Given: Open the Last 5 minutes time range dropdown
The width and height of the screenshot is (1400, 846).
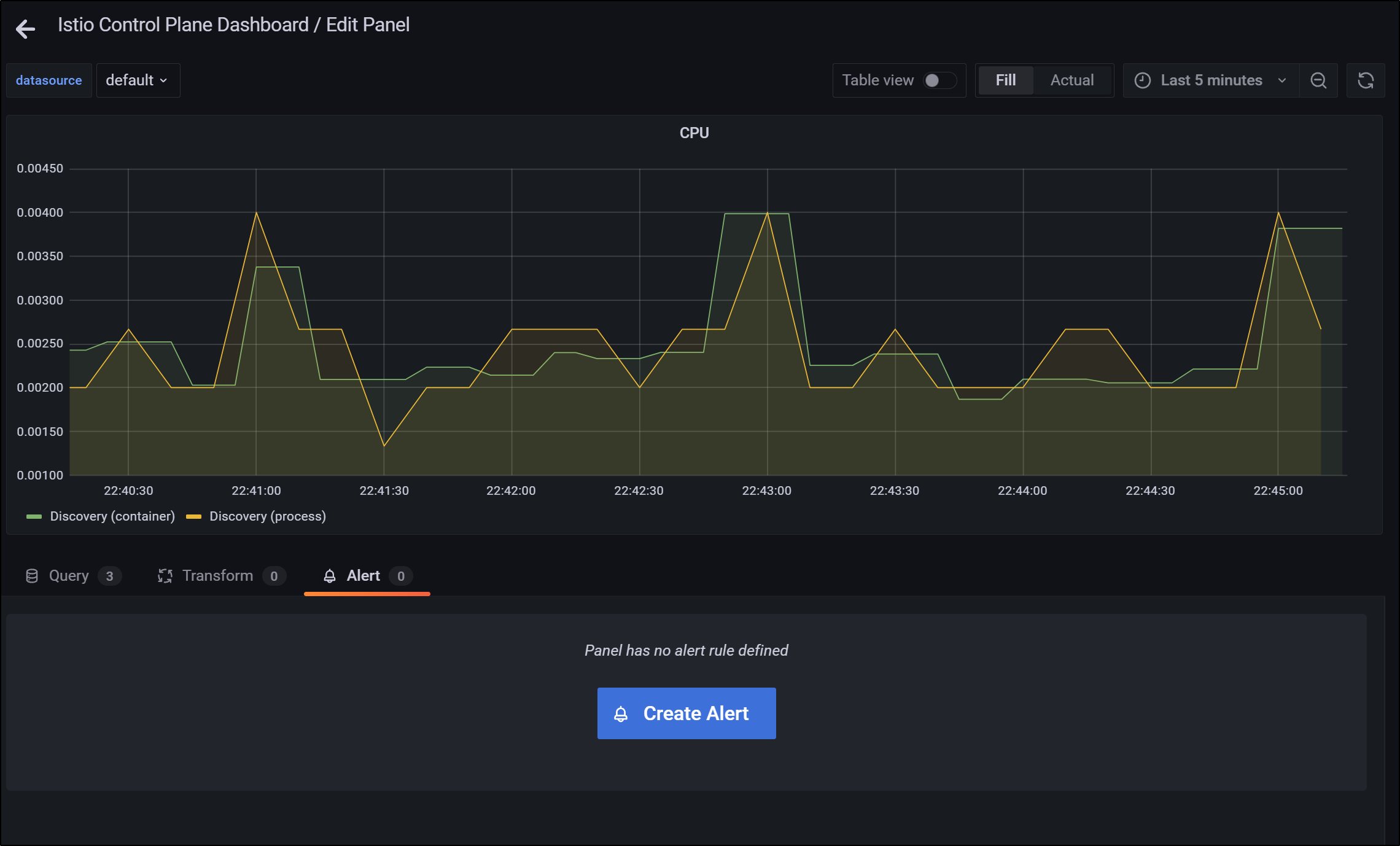Looking at the screenshot, I should tap(1211, 80).
